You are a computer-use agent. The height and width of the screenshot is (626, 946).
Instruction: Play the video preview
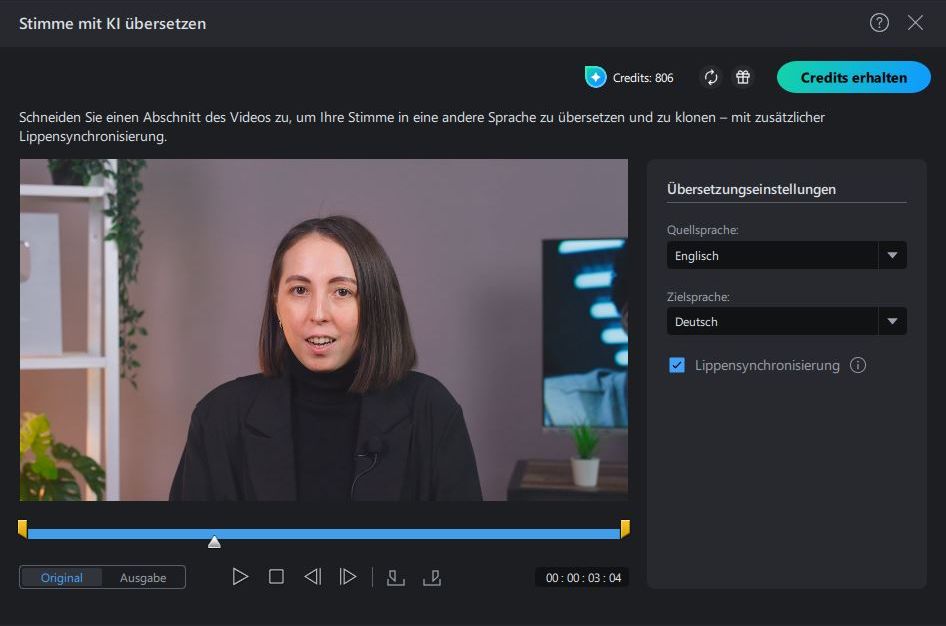(240, 577)
